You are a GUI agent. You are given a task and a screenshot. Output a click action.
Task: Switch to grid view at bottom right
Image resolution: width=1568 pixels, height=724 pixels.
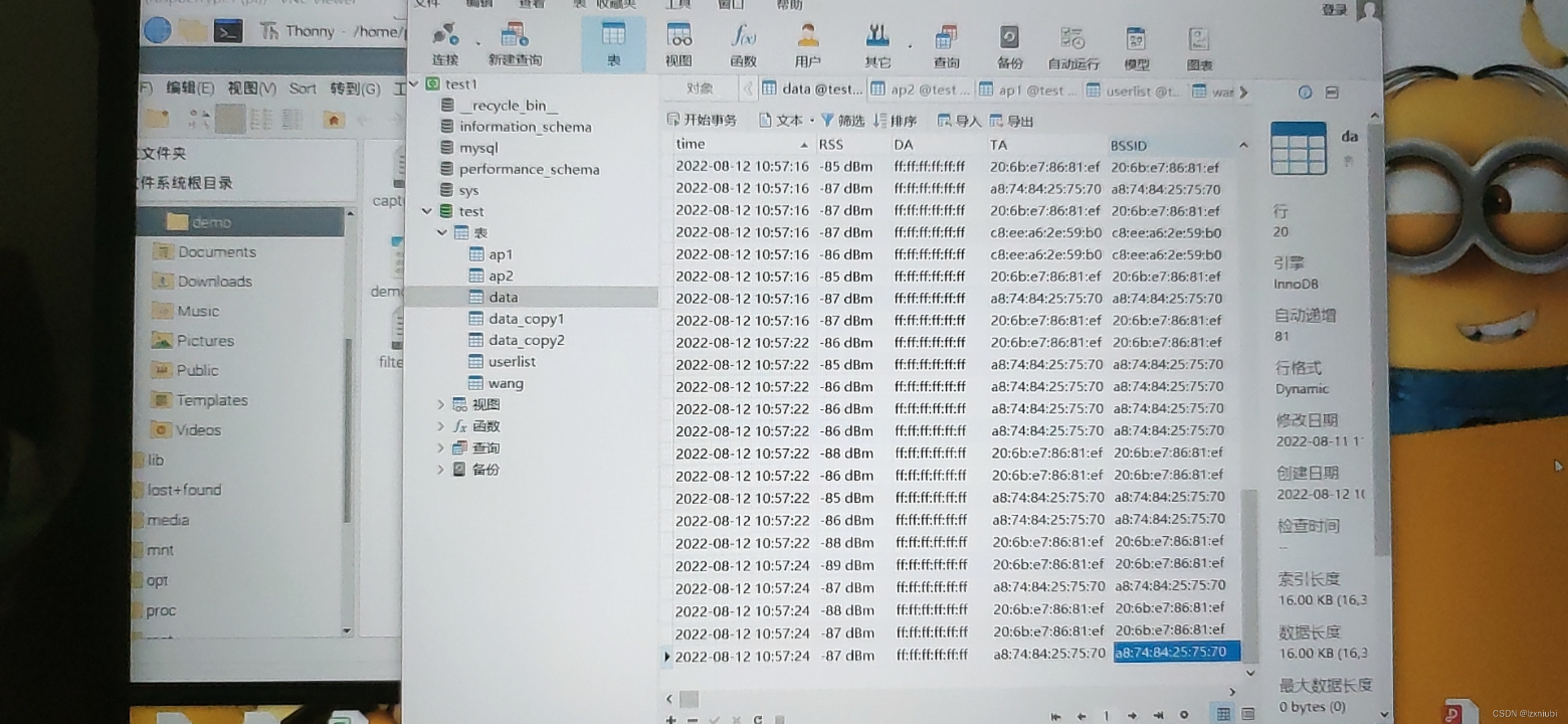pos(1223,714)
